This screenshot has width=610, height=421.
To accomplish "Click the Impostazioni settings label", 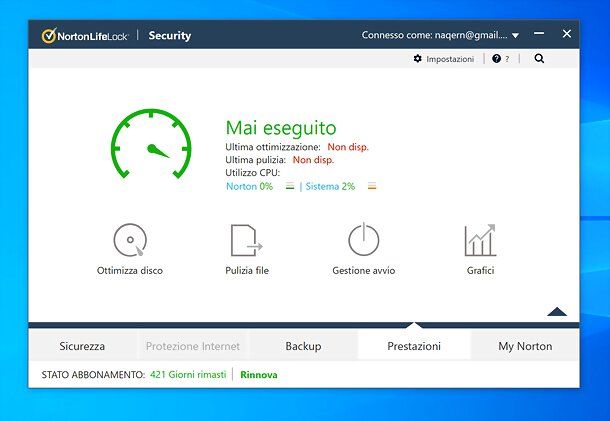I will tap(450, 59).
